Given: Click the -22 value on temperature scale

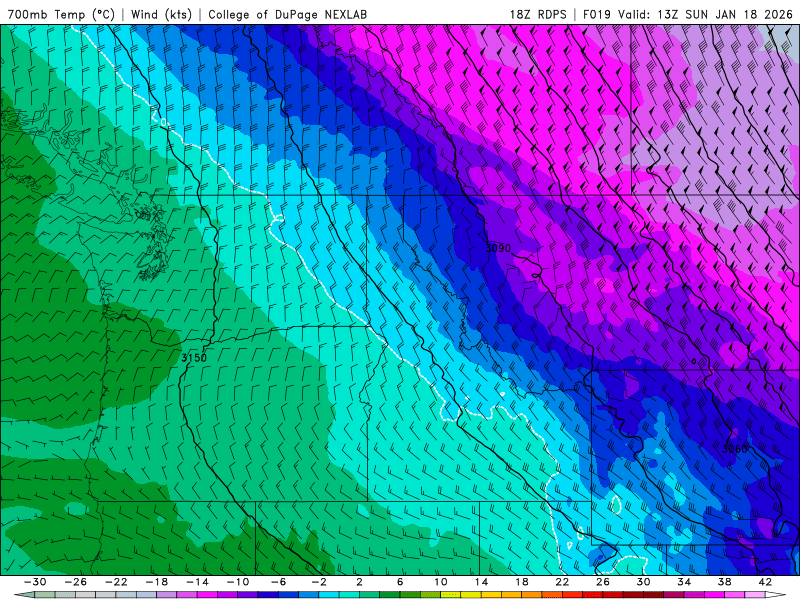Looking at the screenshot, I should 116,582.
